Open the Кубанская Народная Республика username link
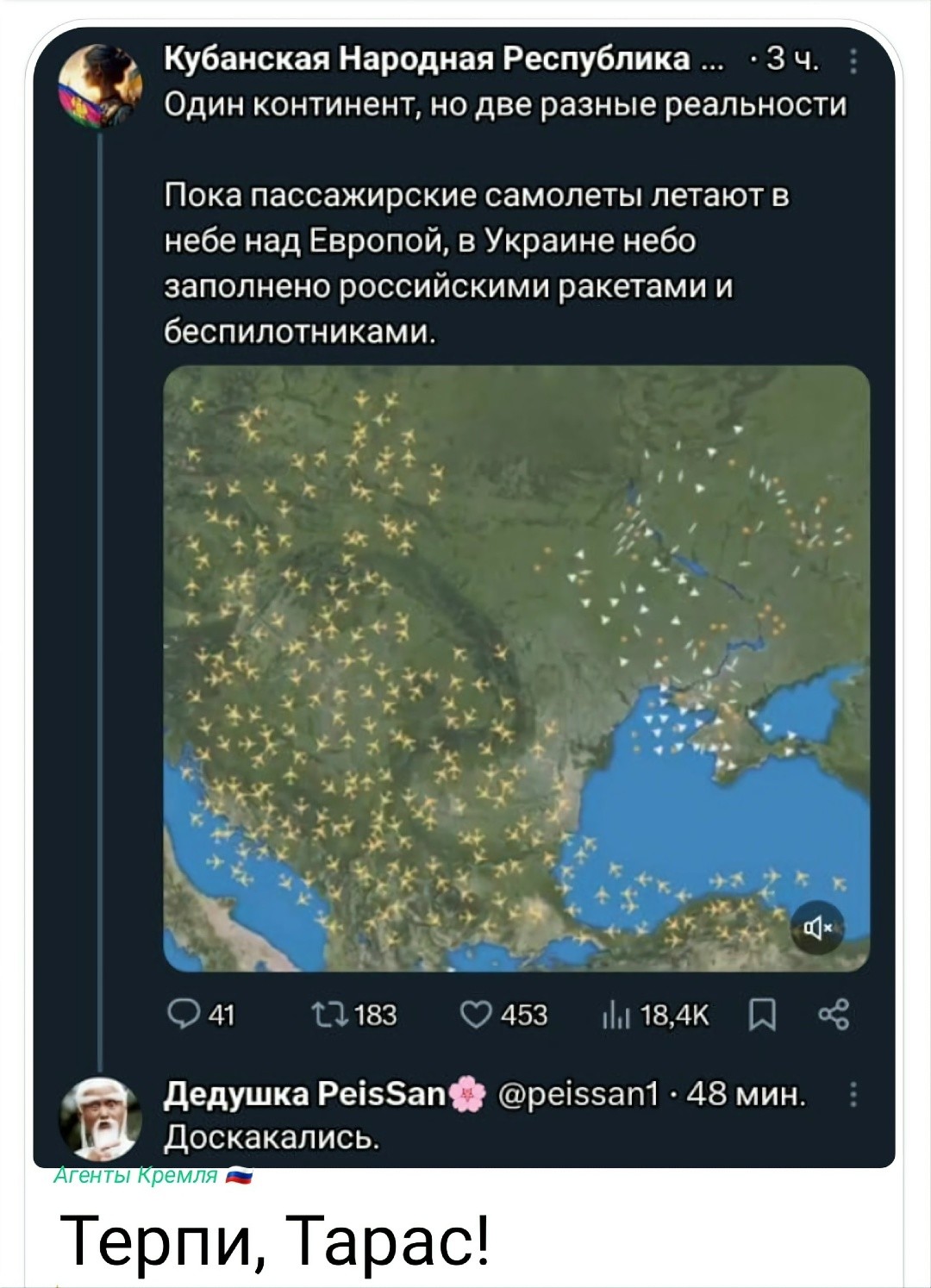Screen dimensions: 931x1288 (x=427, y=60)
